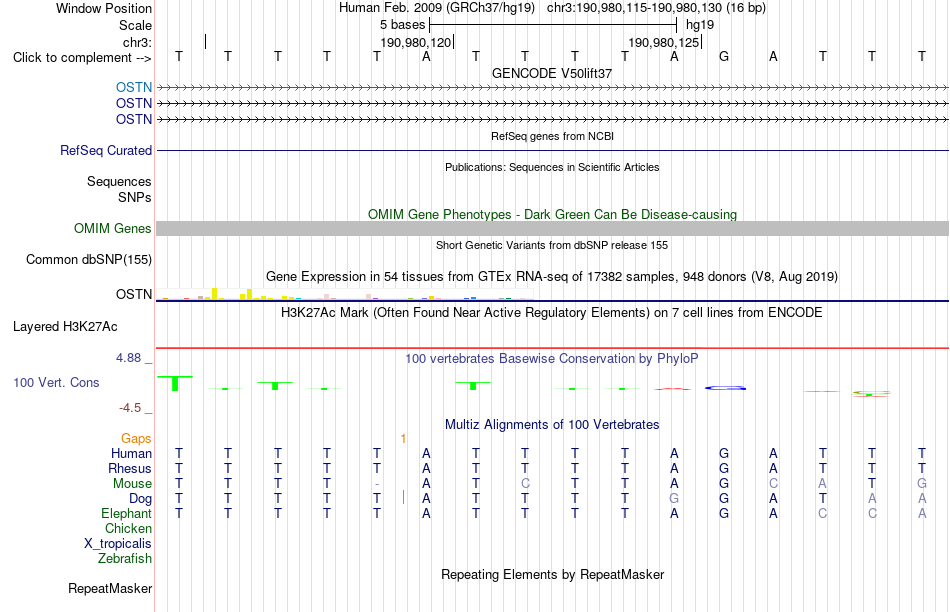Click the GTEx expression bar chart thumbnail

(344, 294)
